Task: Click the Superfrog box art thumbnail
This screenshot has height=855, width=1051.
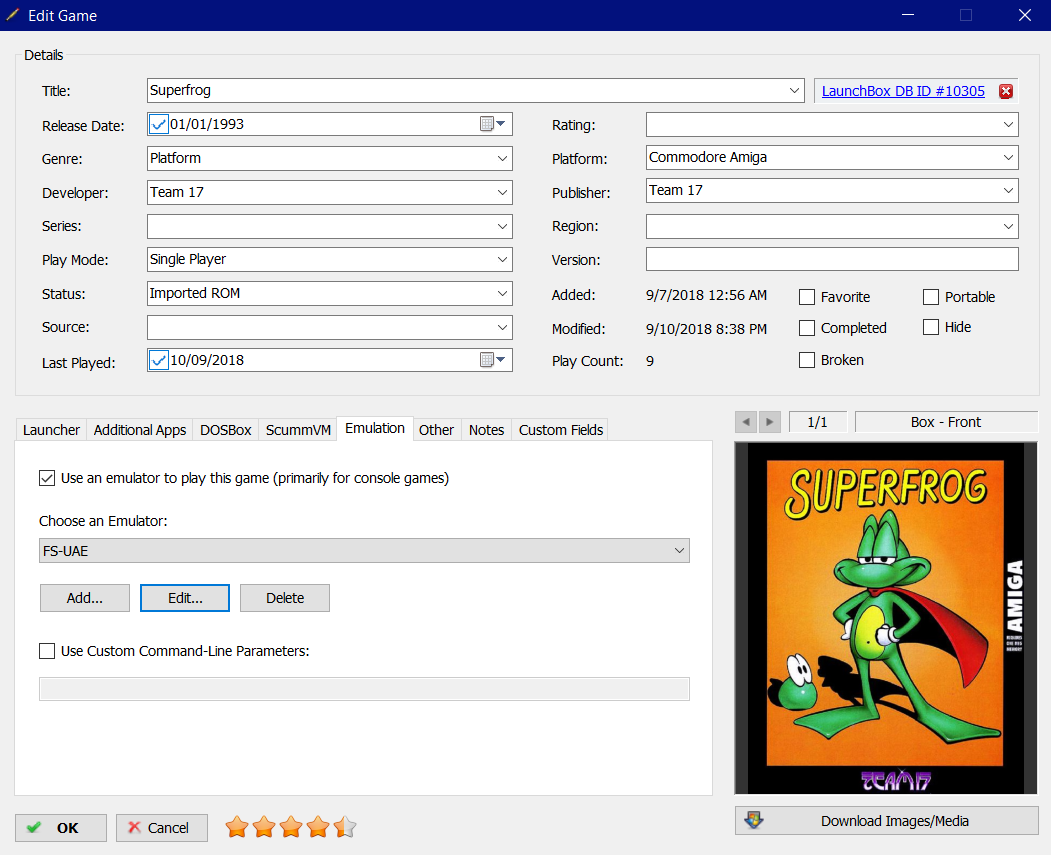Action: (x=886, y=618)
